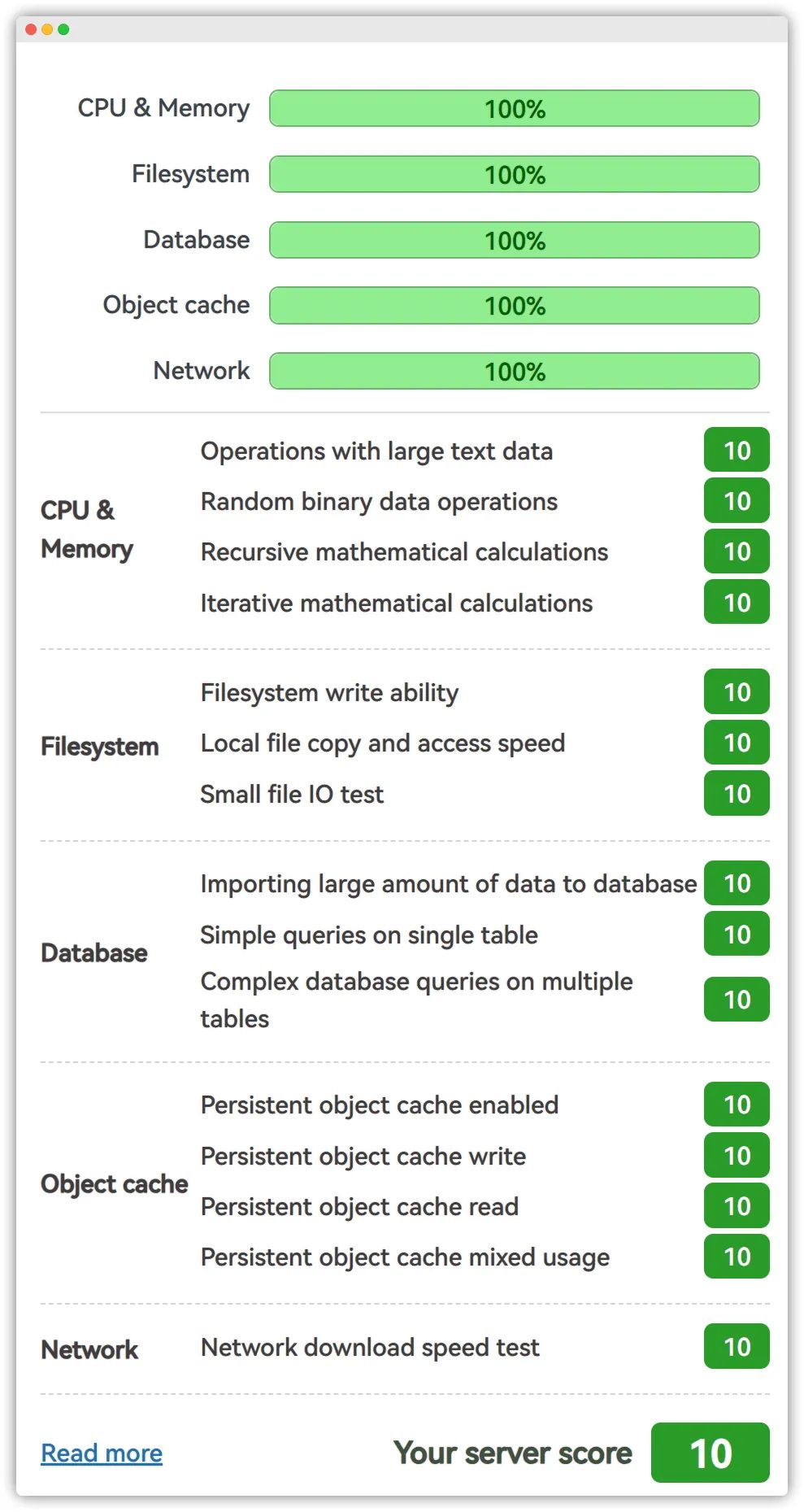Click score badge for Persistent object cache enabled

737,1105
